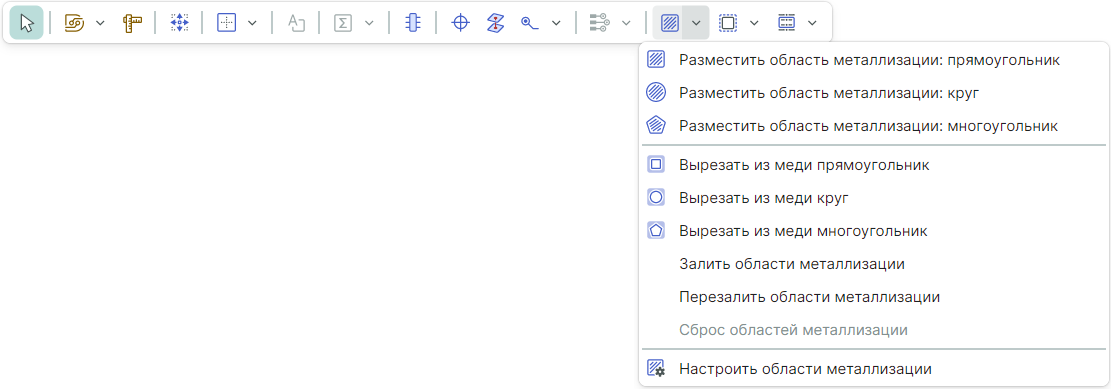Image resolution: width=1111 pixels, height=389 pixels.
Task: Click the hatched area with gear icon
Action: (656, 369)
